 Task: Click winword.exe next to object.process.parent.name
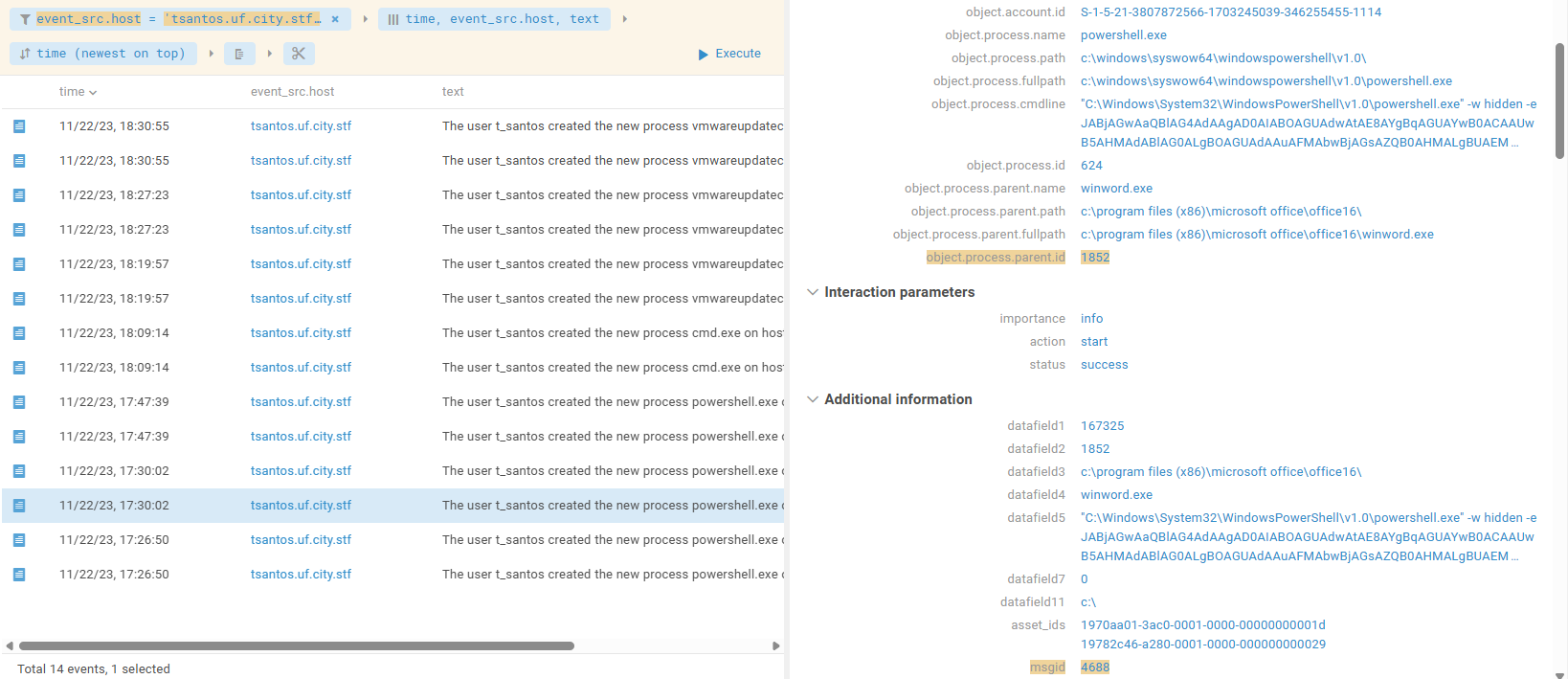pyautogui.click(x=1116, y=189)
